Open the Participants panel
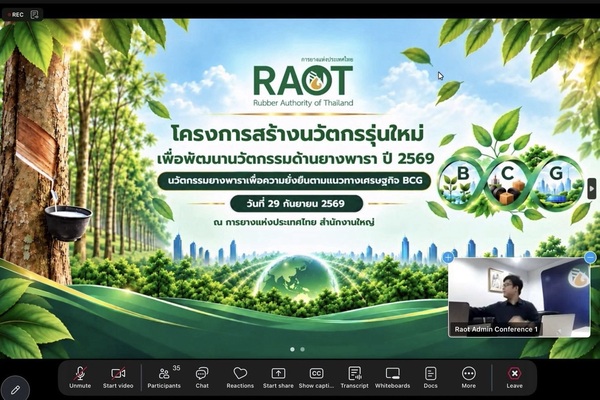 pyautogui.click(x=164, y=377)
